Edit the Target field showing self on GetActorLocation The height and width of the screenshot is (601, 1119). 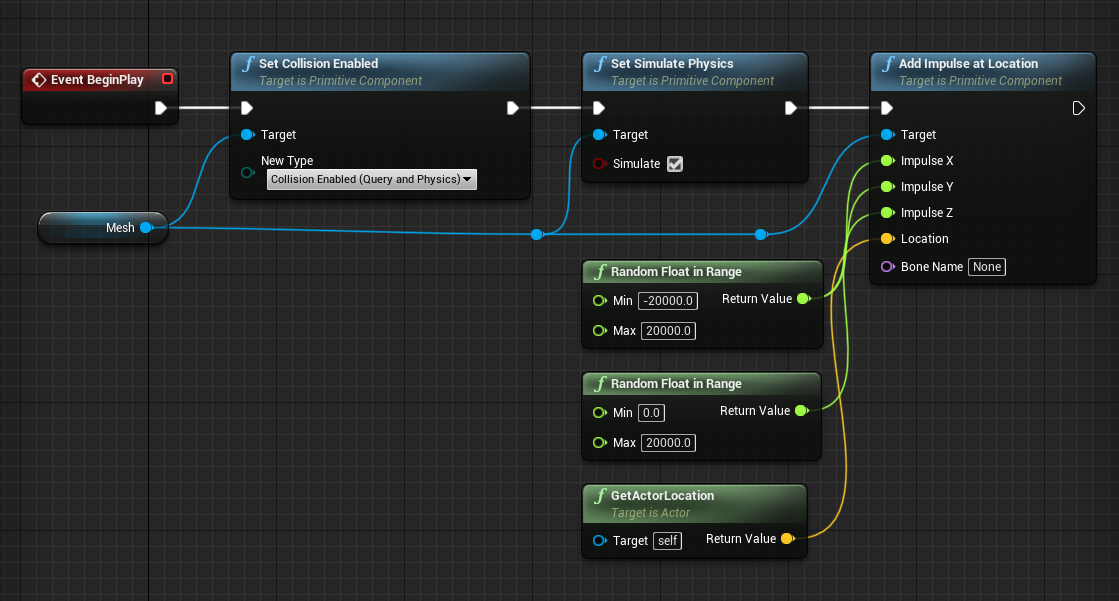(x=667, y=540)
